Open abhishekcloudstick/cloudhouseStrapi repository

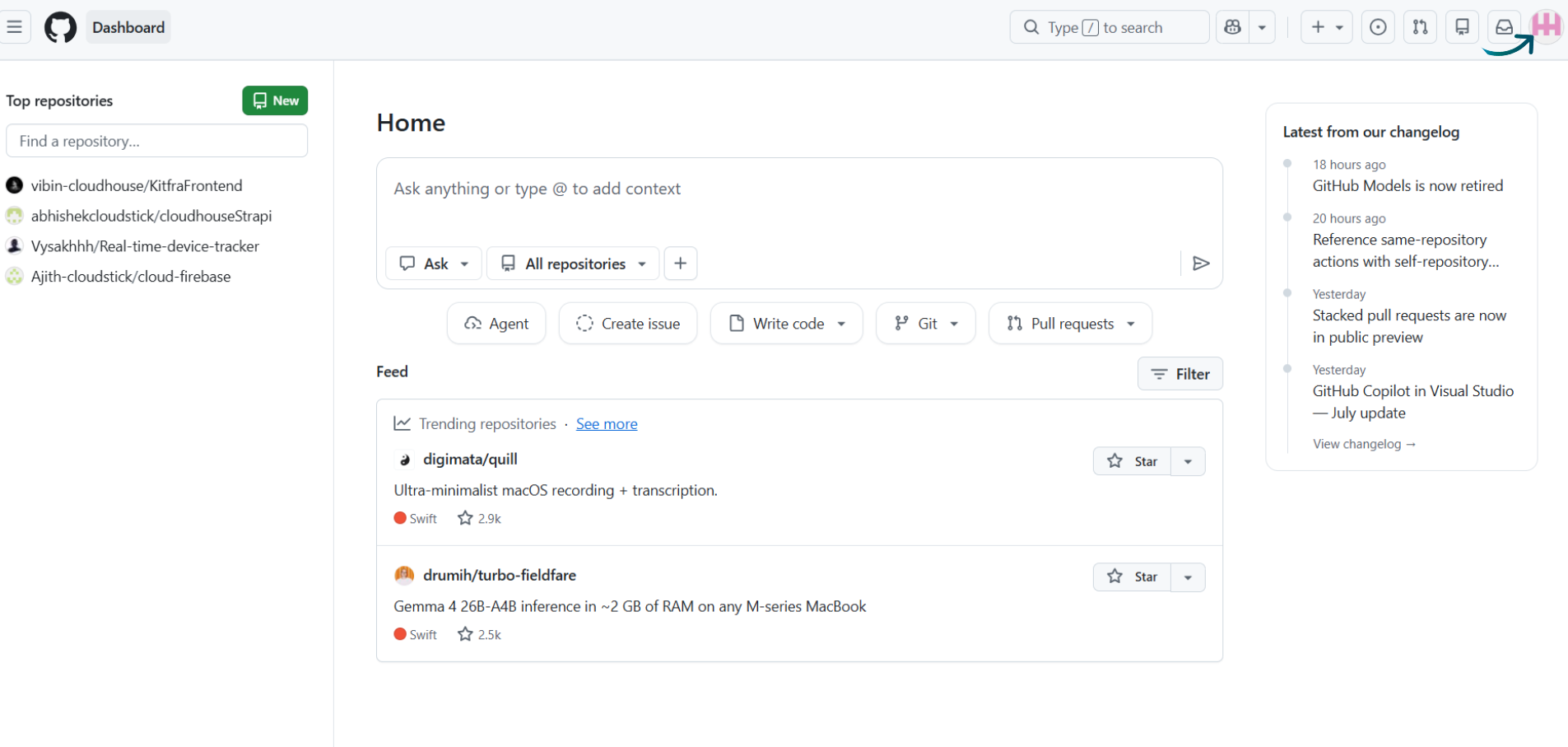point(151,216)
